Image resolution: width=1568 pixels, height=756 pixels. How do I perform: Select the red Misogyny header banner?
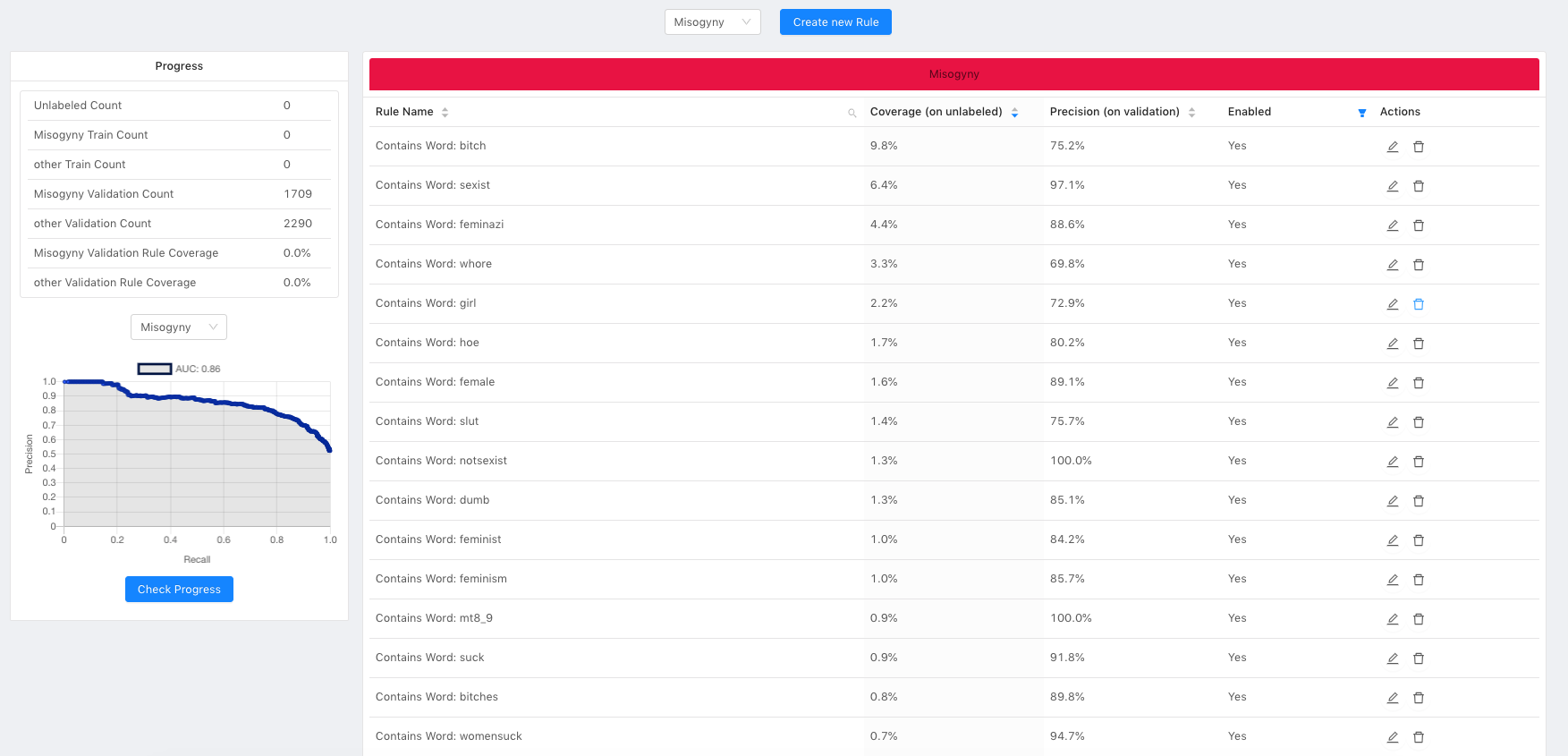(954, 74)
